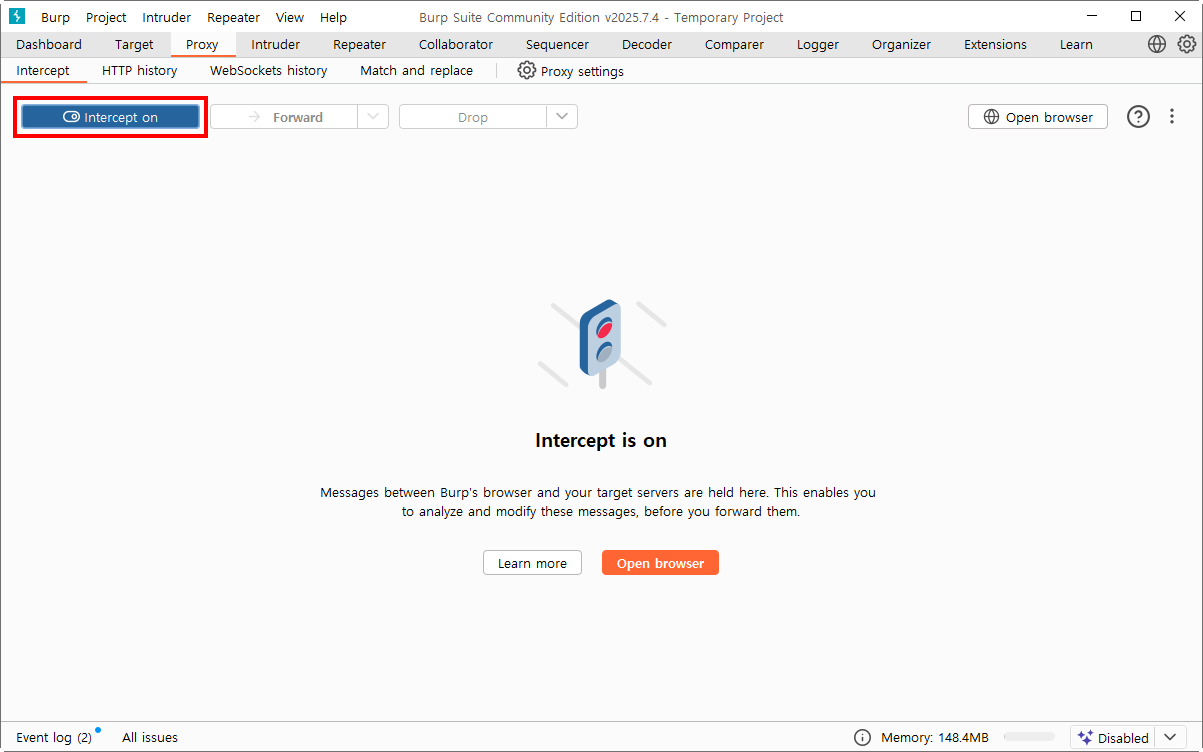1203x752 pixels.
Task: Switch to the Logger tab
Action: tap(818, 44)
